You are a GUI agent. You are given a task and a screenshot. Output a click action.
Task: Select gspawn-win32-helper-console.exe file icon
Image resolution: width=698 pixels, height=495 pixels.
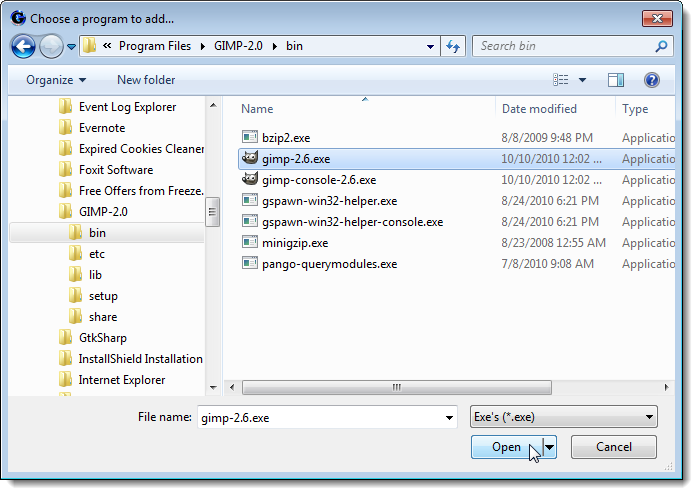(250, 221)
